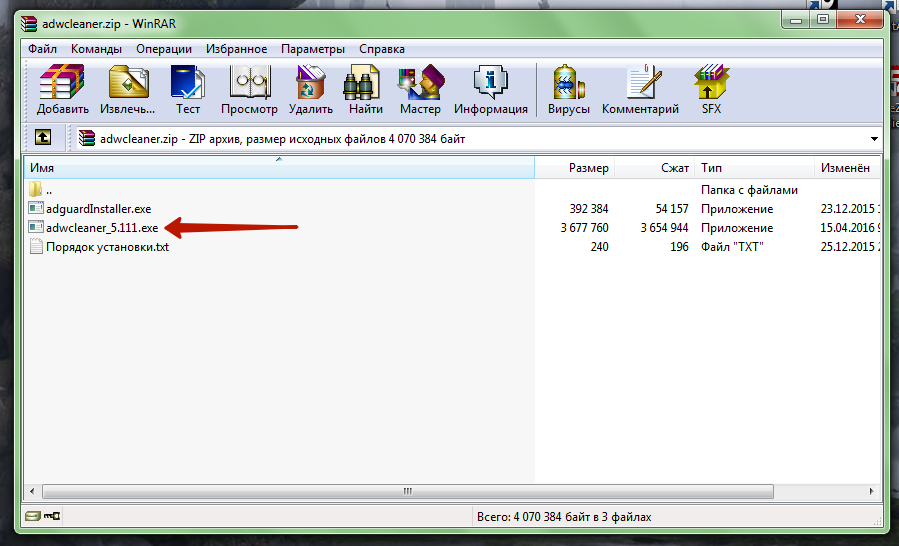Sort files by Тип column header
Screen dimensions: 899x546
click(x=755, y=167)
